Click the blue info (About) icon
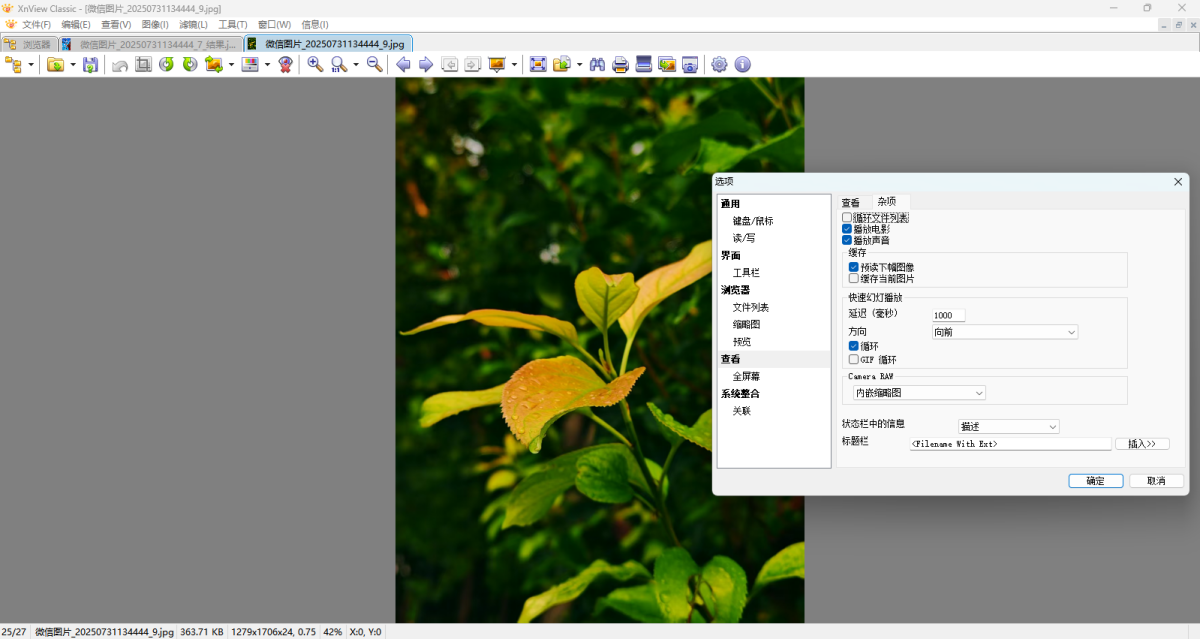 (x=742, y=65)
